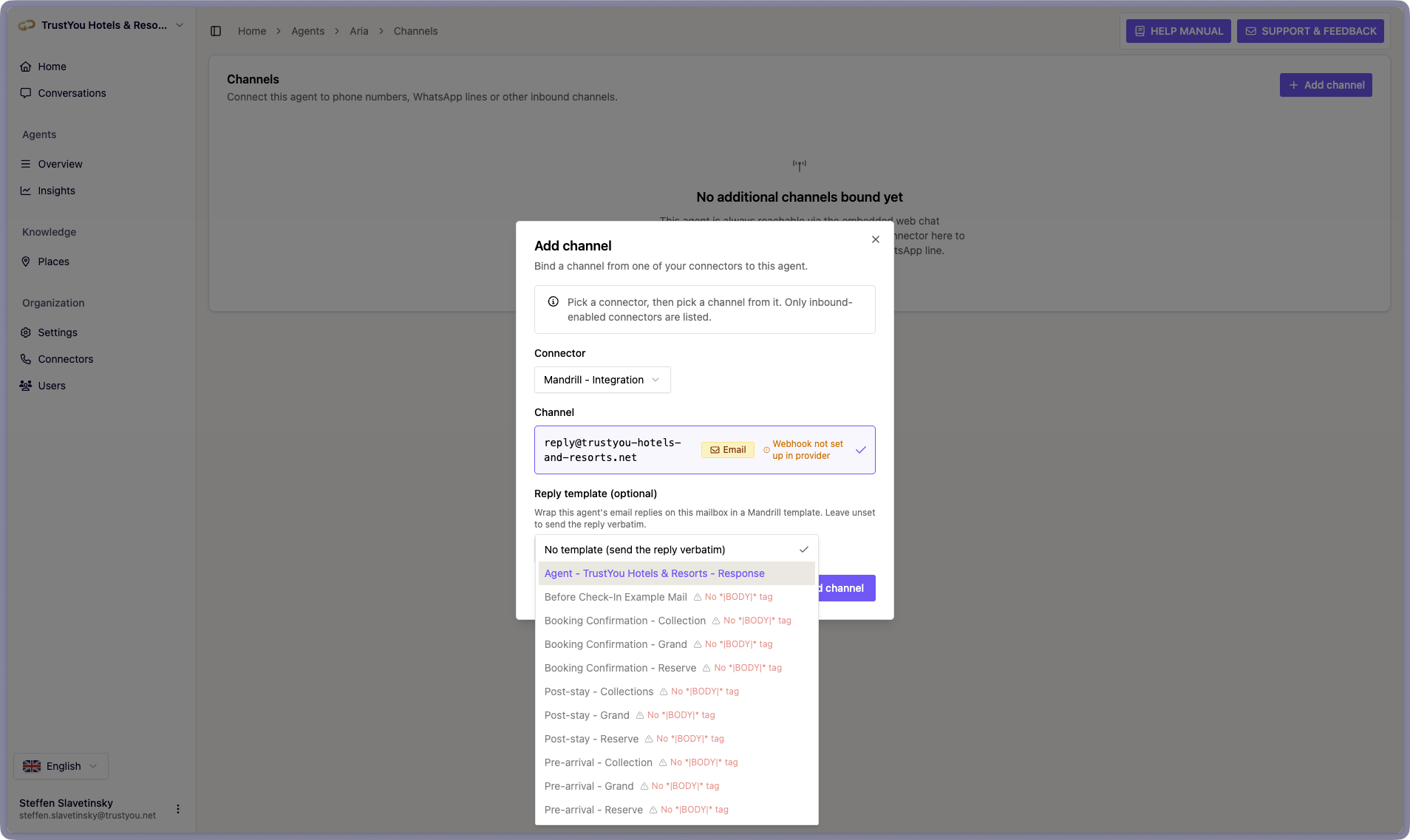This screenshot has width=1410, height=840.
Task: Go to Aria breadcrumb
Action: click(x=359, y=31)
